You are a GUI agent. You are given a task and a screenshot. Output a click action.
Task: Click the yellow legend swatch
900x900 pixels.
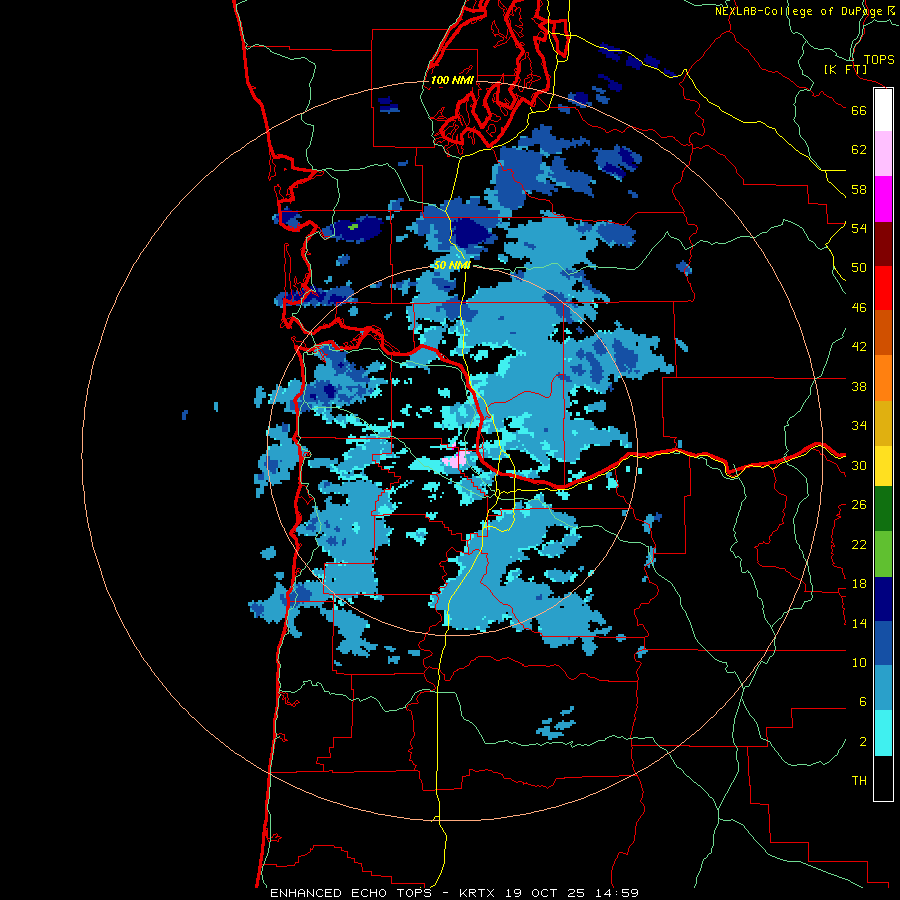coord(883,466)
